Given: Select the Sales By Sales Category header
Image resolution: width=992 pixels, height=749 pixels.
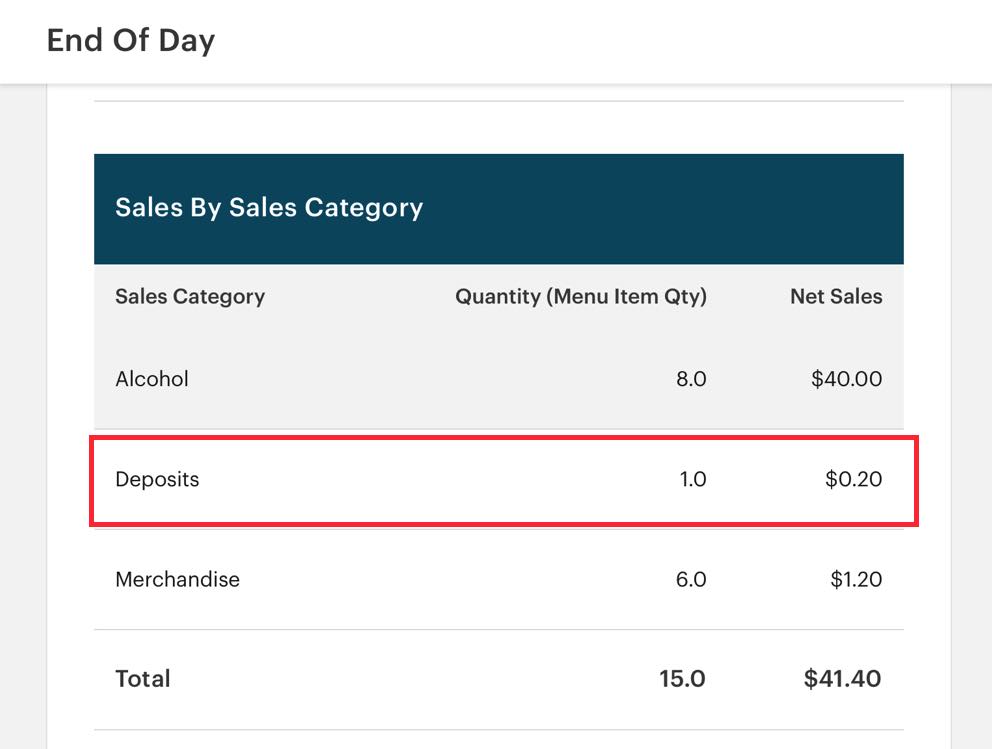Looking at the screenshot, I should pos(269,208).
